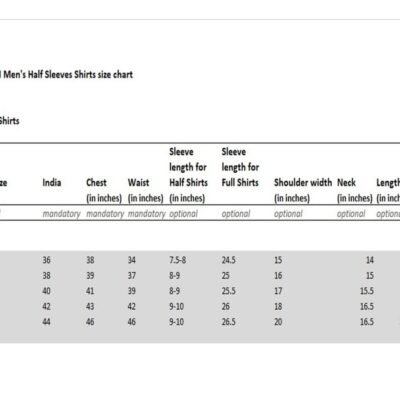
Task: Click the India column header
Action: [52, 183]
